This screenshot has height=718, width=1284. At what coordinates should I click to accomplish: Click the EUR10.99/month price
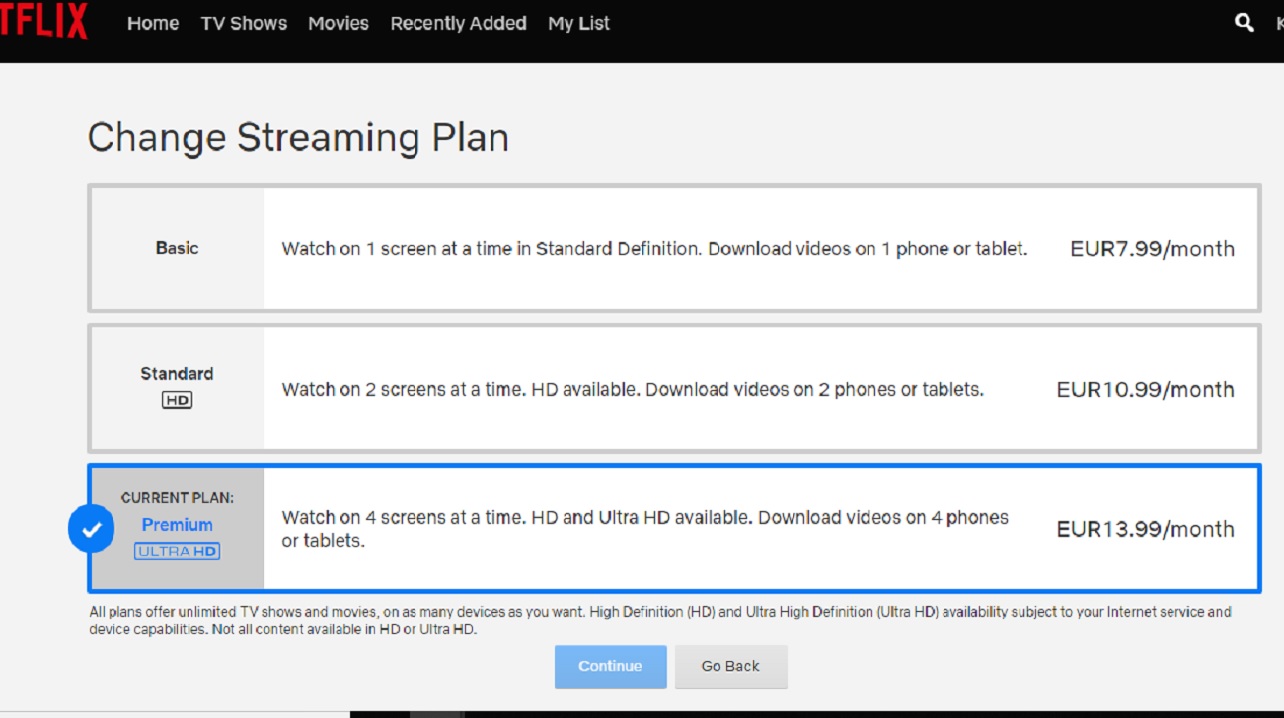(x=1145, y=390)
